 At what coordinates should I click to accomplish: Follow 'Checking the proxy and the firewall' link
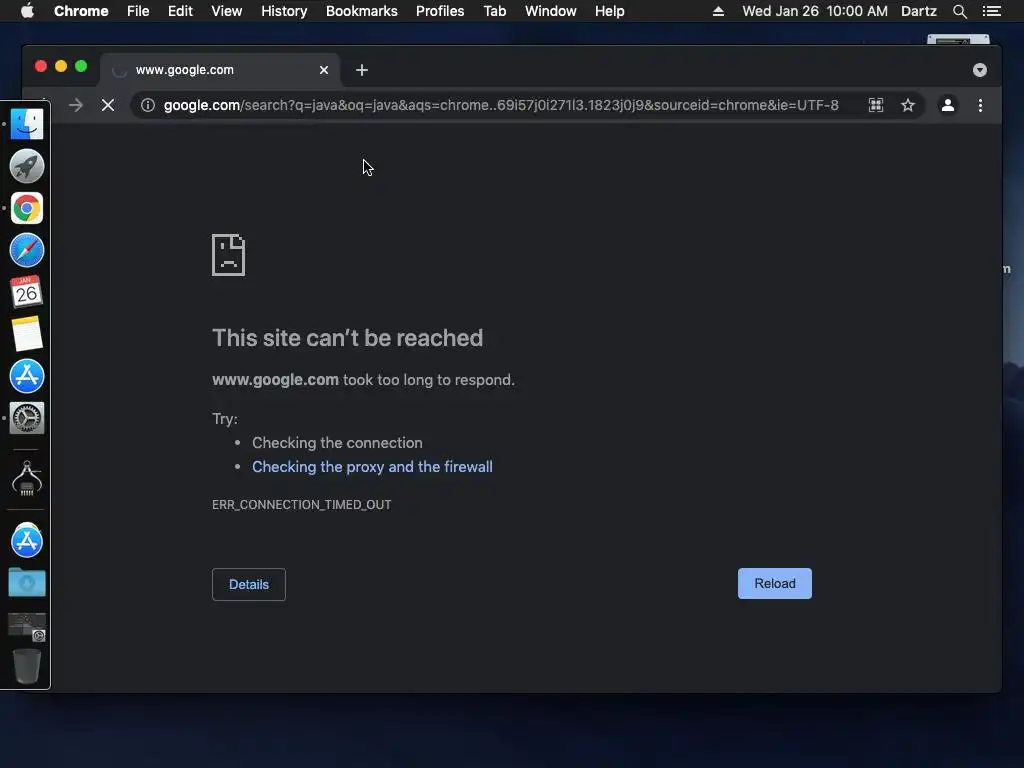point(372,467)
